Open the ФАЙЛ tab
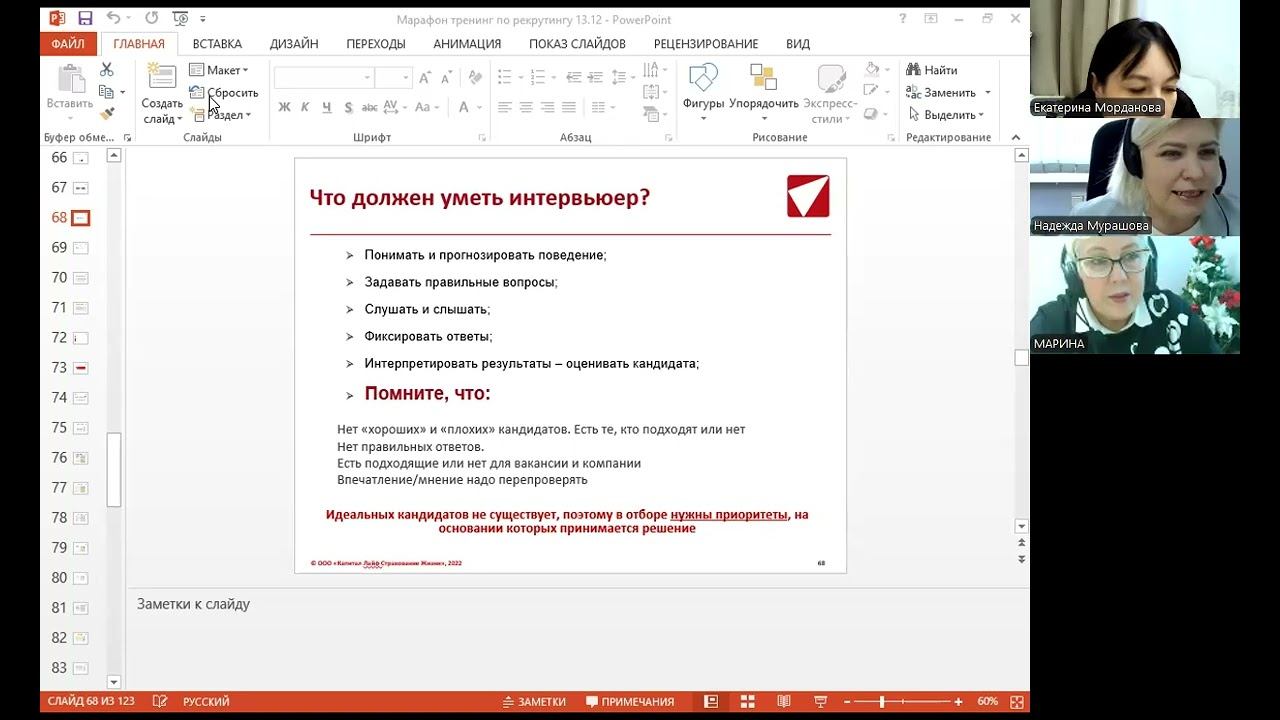The width and height of the screenshot is (1280, 720). (x=68, y=44)
